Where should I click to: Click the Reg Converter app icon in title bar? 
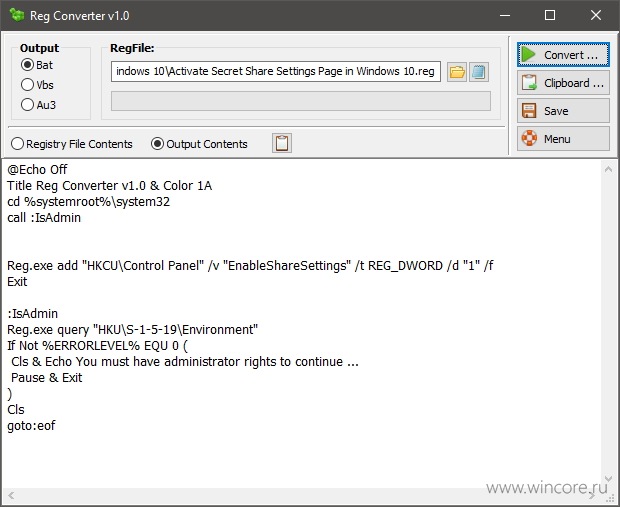17,15
